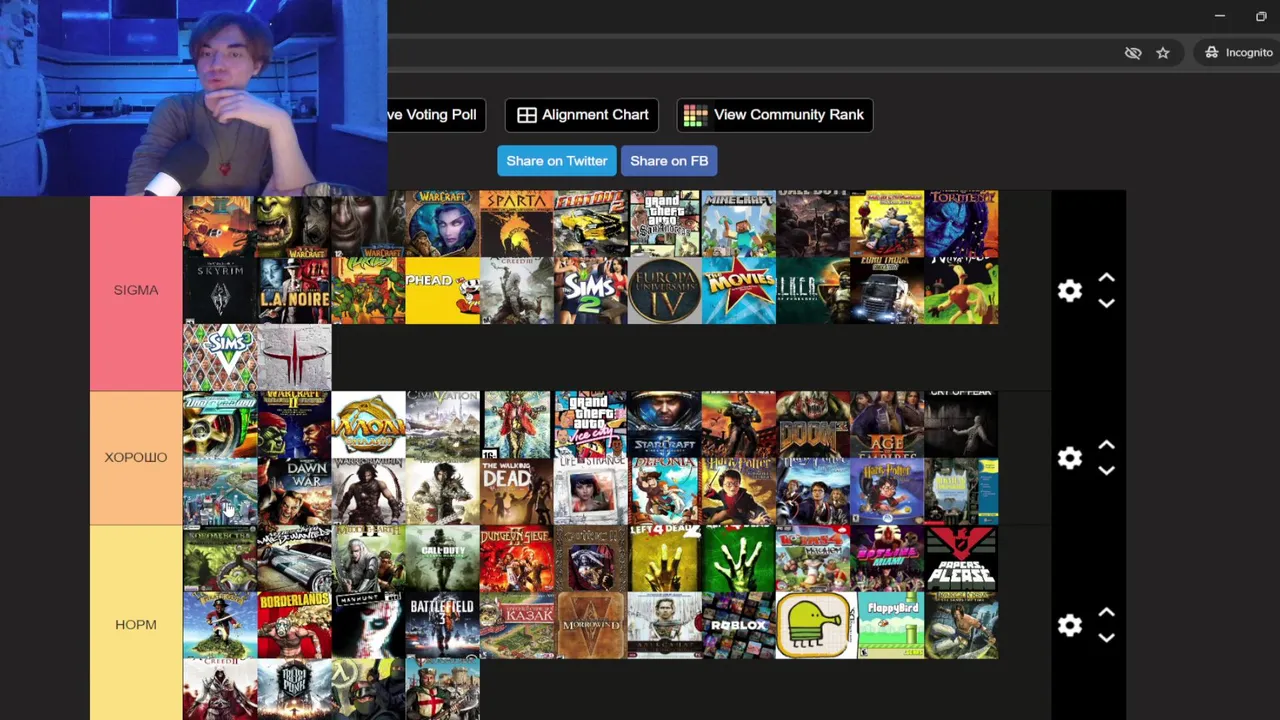Image resolution: width=1280 pixels, height=720 pixels.
Task: Select the Cry of Fear tile
Action: point(961,425)
